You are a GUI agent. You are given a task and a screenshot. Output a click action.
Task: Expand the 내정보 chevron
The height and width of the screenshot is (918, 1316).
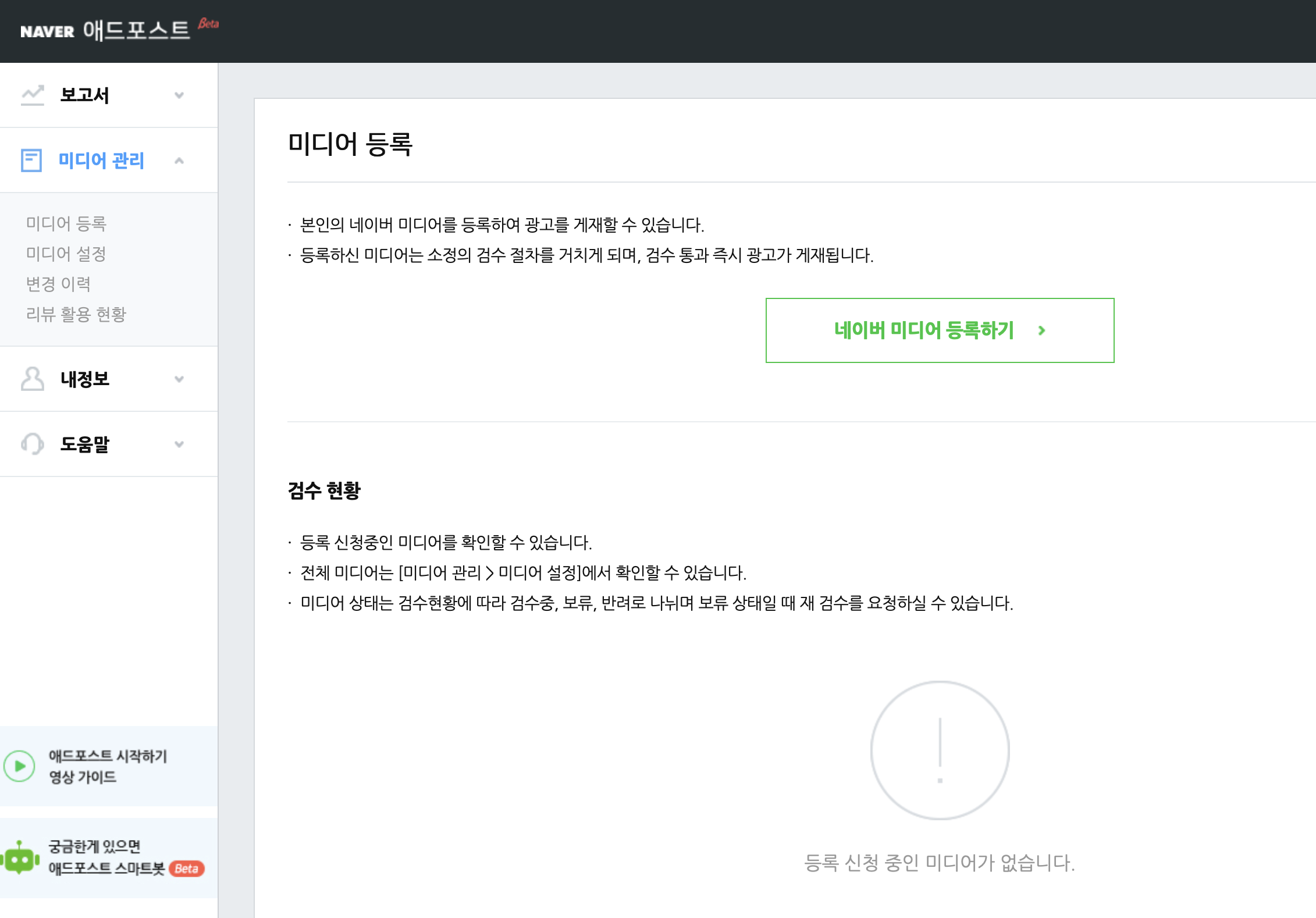coord(179,379)
